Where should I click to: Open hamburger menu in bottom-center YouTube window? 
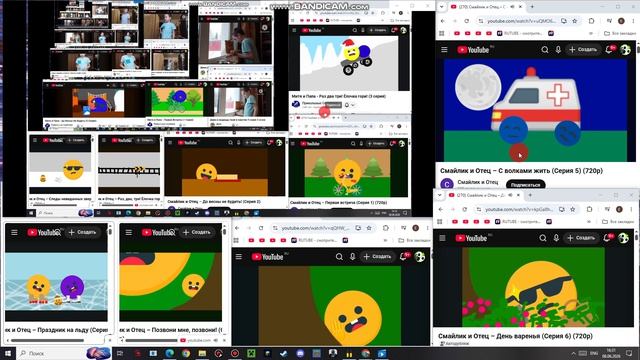239,257
